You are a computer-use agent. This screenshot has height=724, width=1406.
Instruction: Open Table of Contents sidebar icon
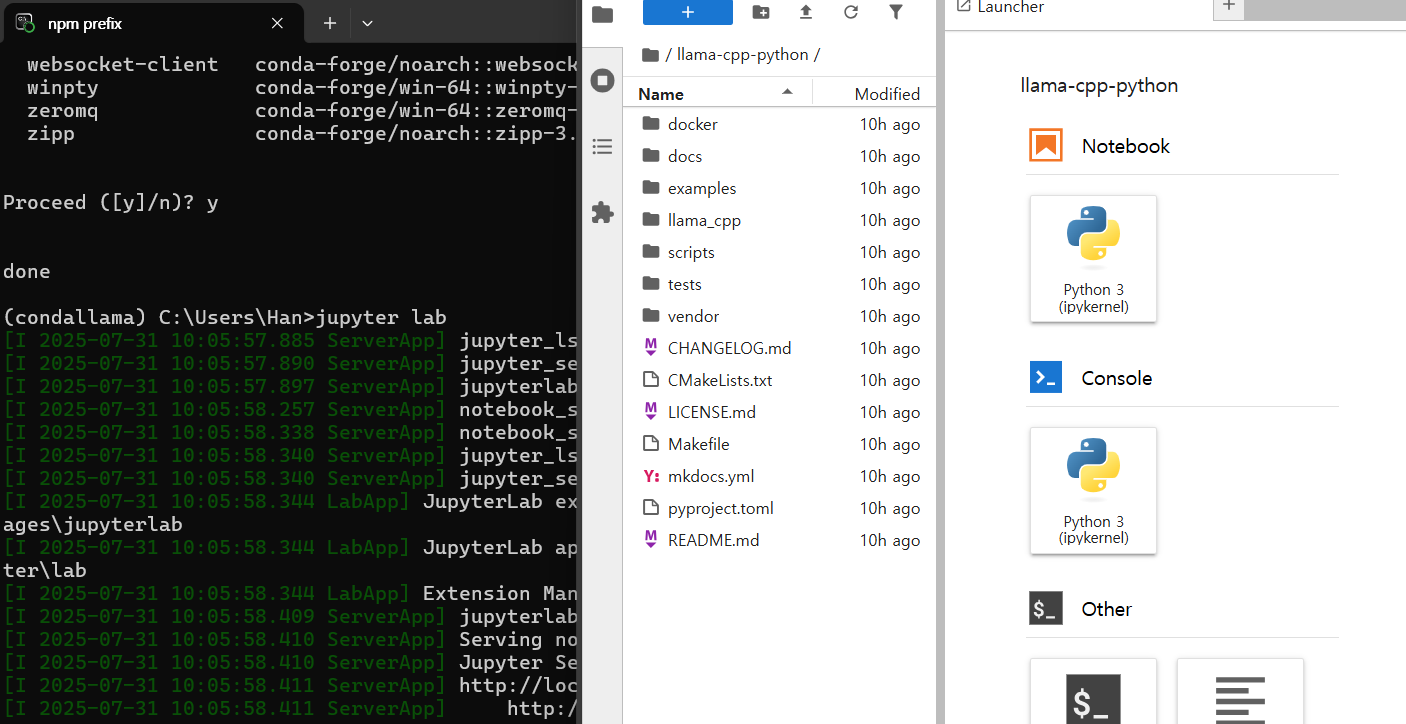pos(602,147)
